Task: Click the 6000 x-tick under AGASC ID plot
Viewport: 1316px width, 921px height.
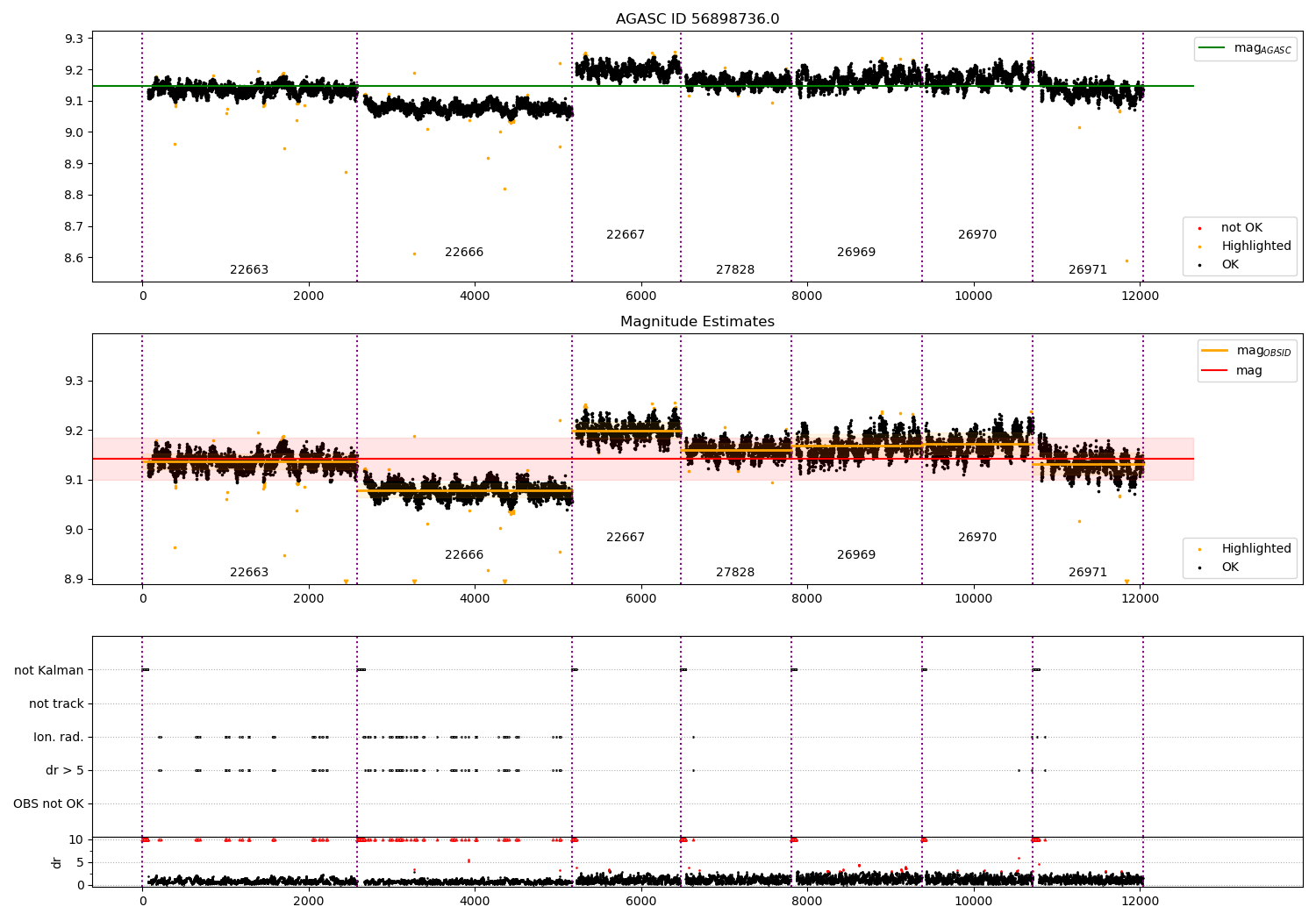Action: pyautogui.click(x=641, y=296)
